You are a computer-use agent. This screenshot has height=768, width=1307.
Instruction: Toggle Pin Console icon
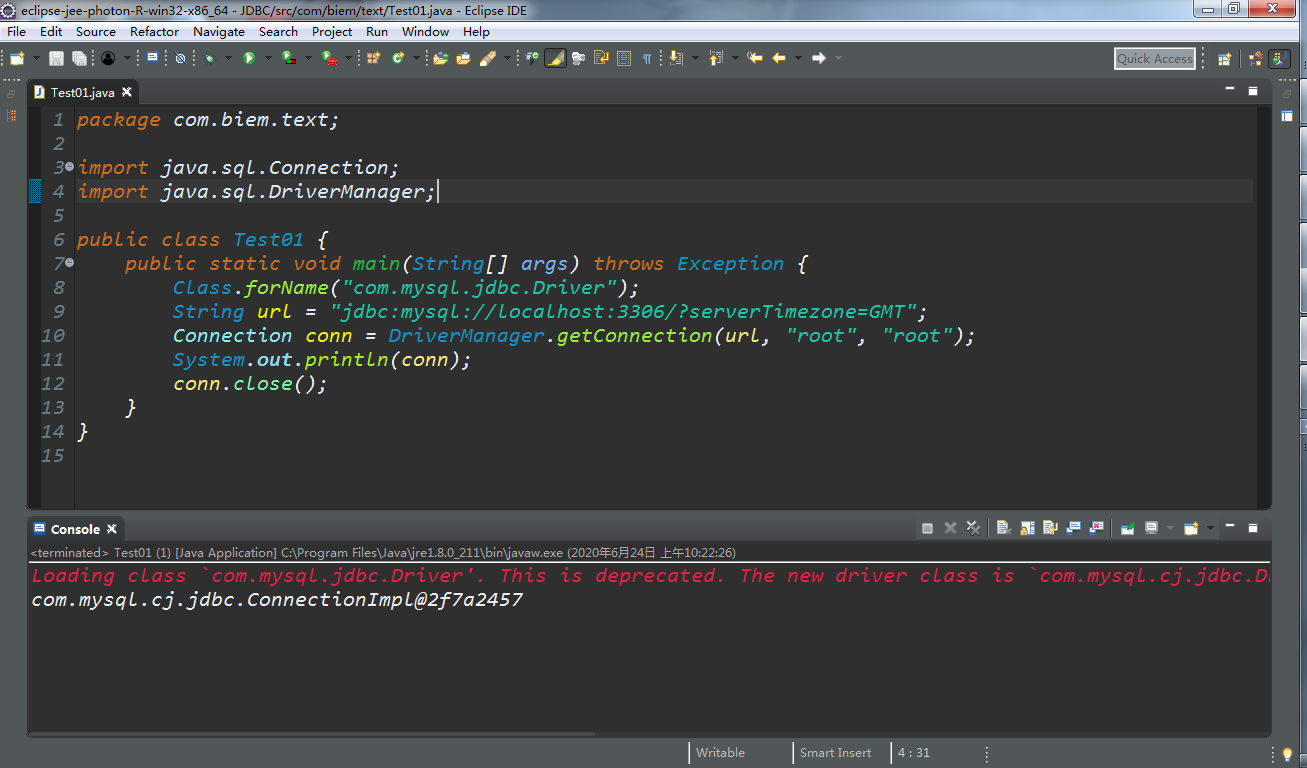[x=1128, y=528]
